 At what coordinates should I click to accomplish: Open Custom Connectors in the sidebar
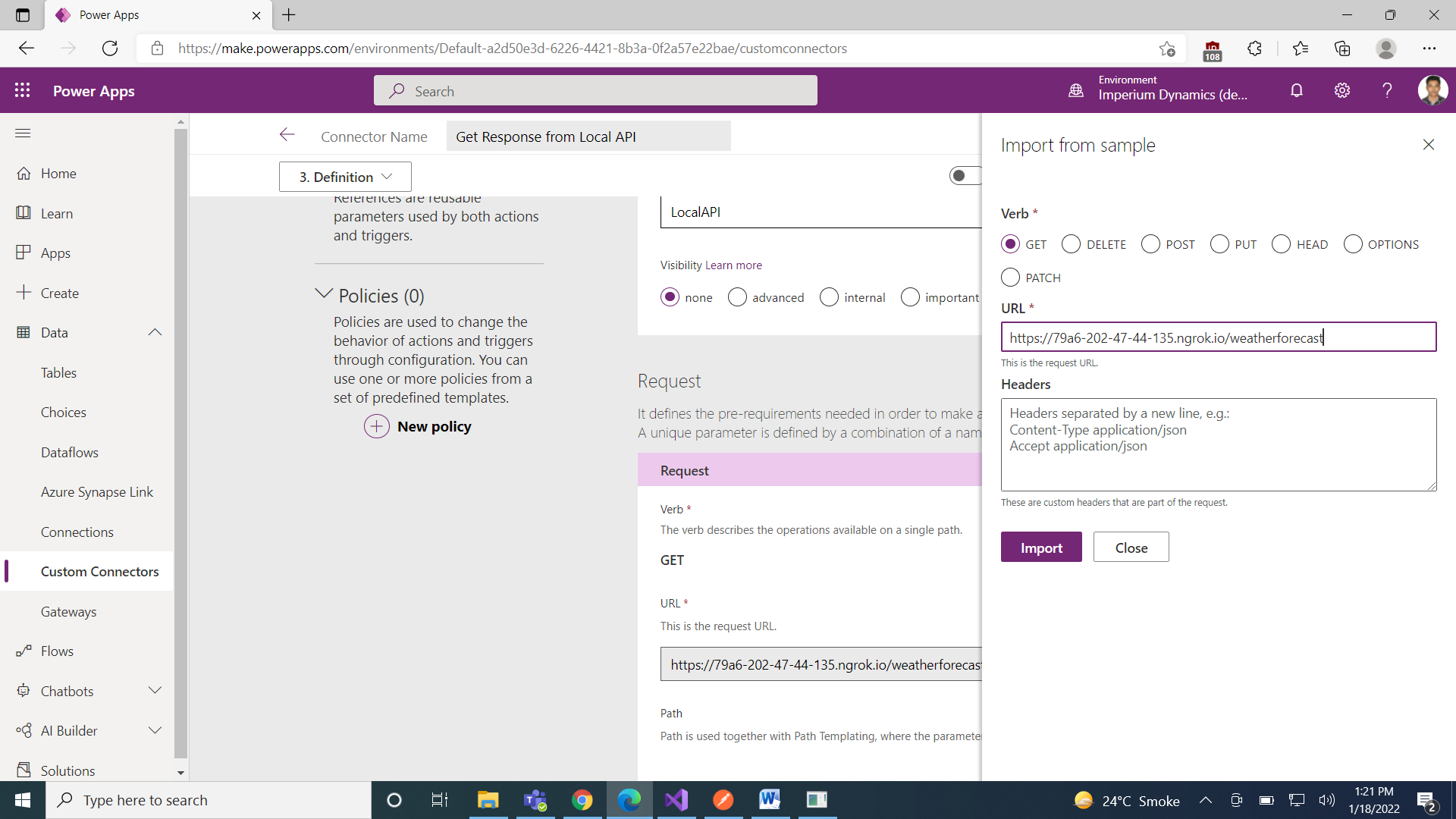[99, 572]
